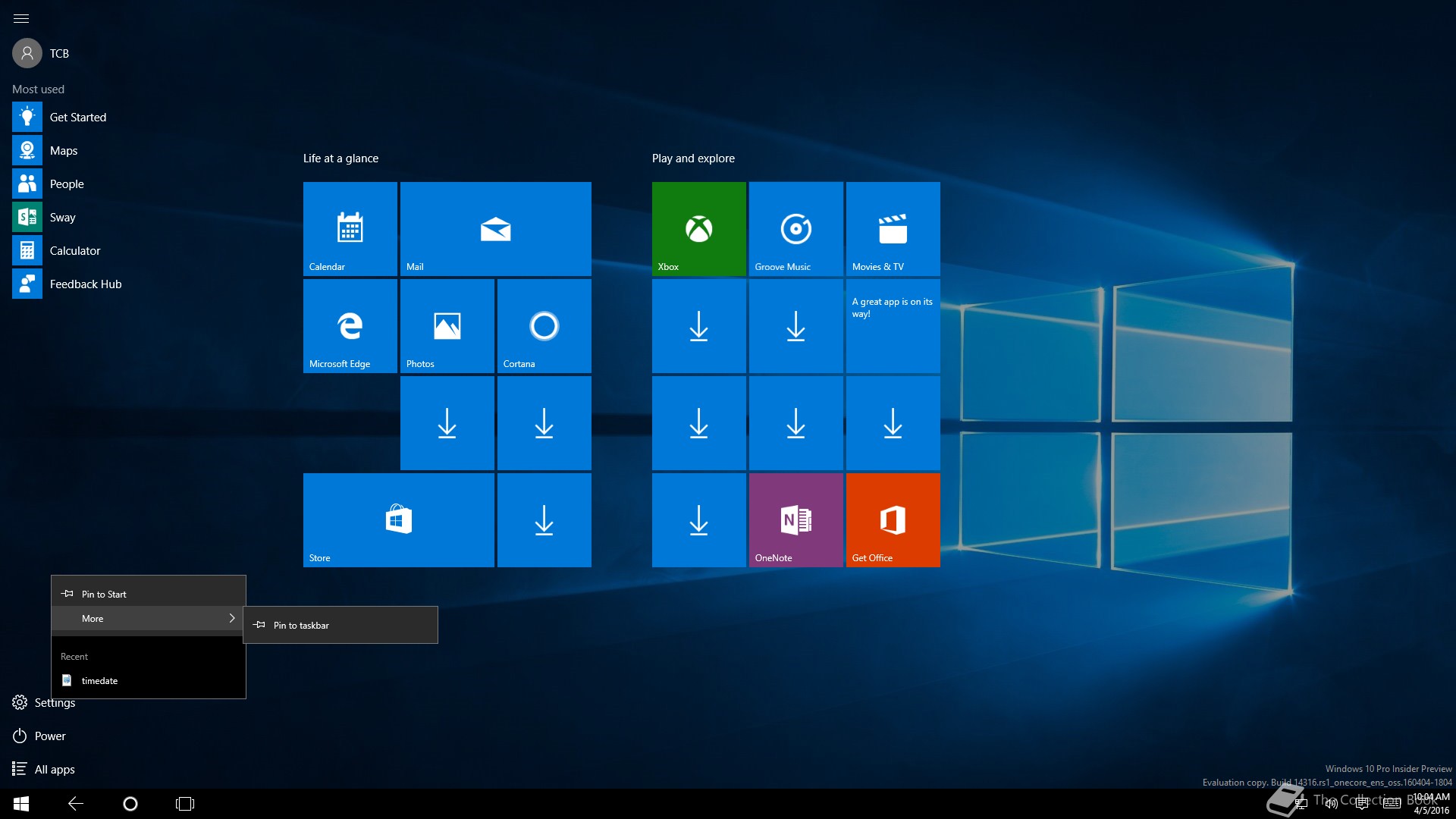Expand the More submenu entry

[x=149, y=618]
